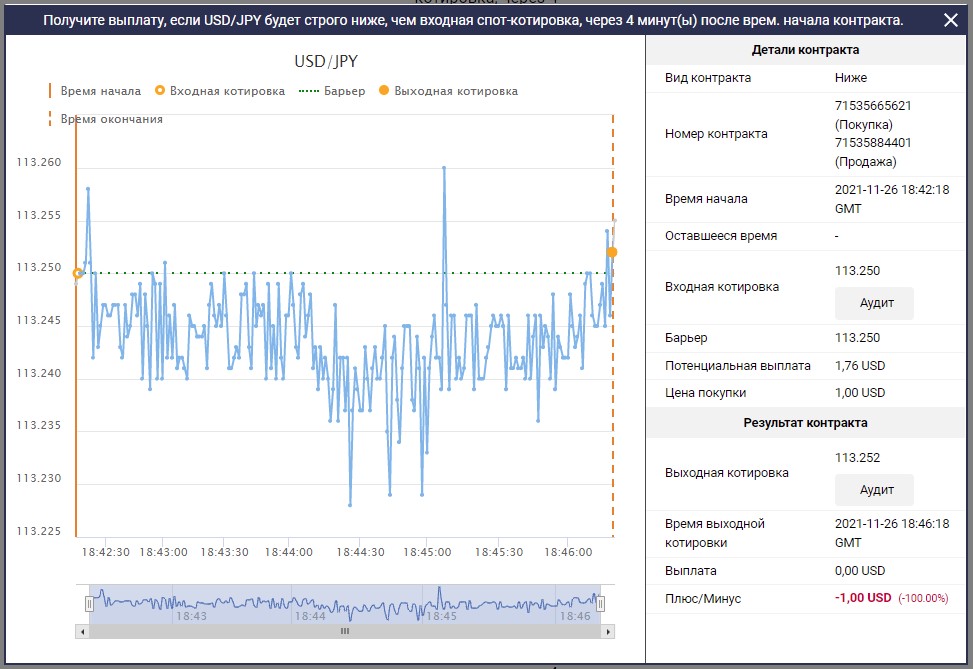Click the USD/JPY chart title

click(326, 61)
